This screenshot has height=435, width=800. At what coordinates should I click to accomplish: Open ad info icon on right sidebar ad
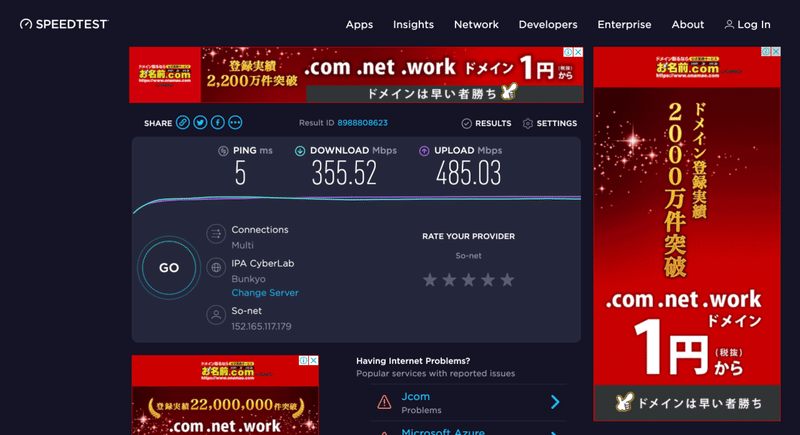(766, 52)
